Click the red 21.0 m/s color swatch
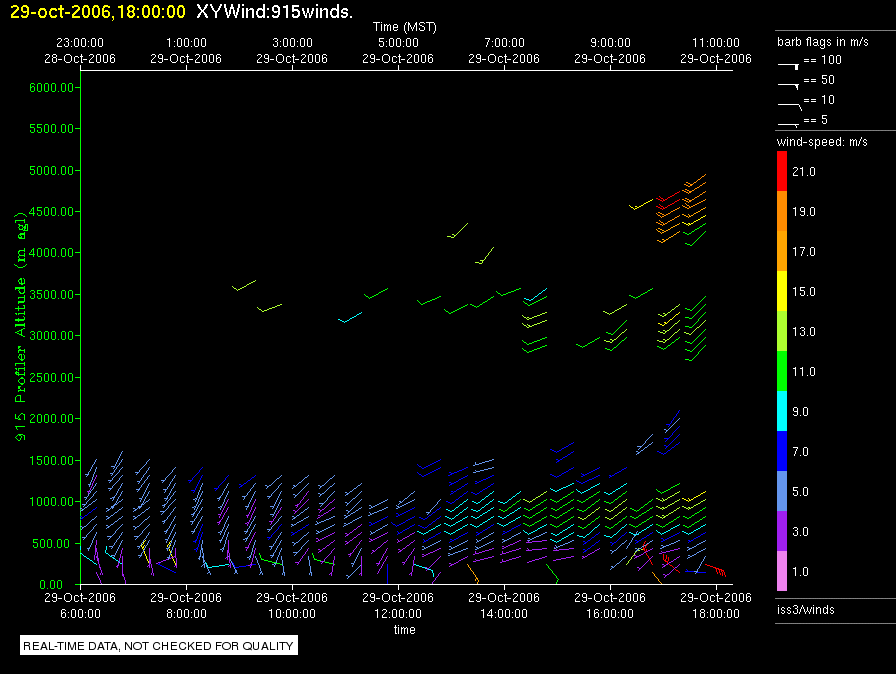The image size is (896, 674). pos(782,171)
